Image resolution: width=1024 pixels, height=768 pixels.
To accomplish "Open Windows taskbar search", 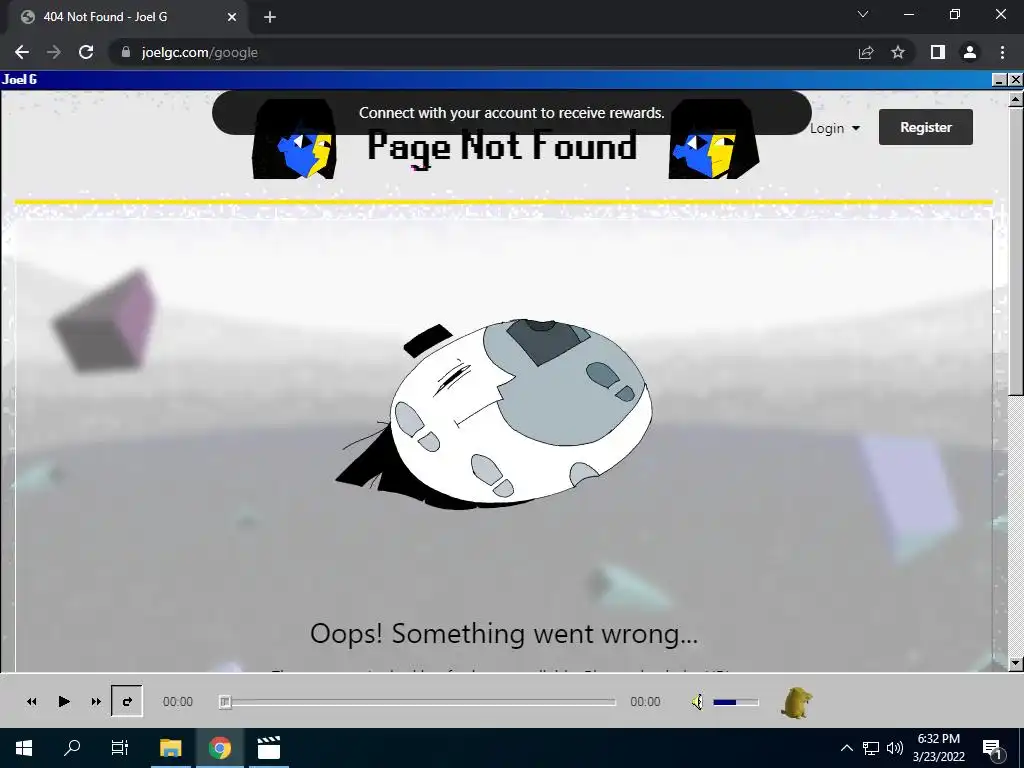I will [72, 748].
